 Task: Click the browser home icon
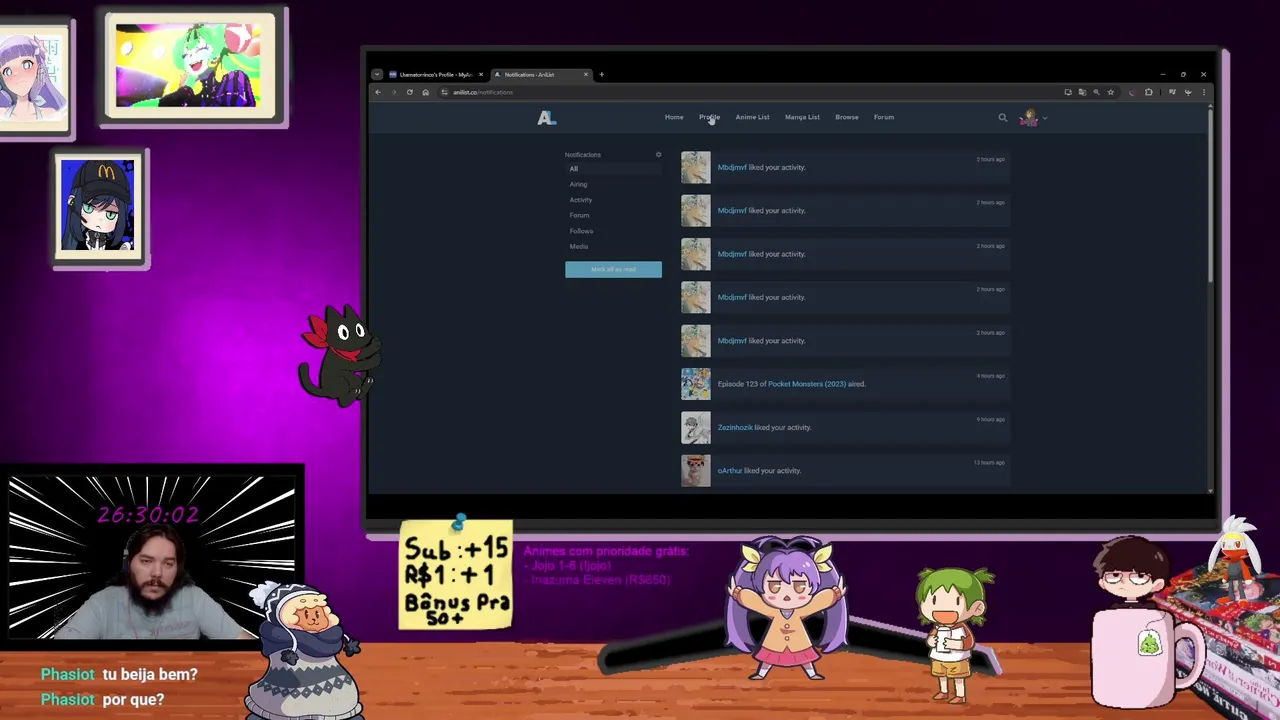pos(425,92)
